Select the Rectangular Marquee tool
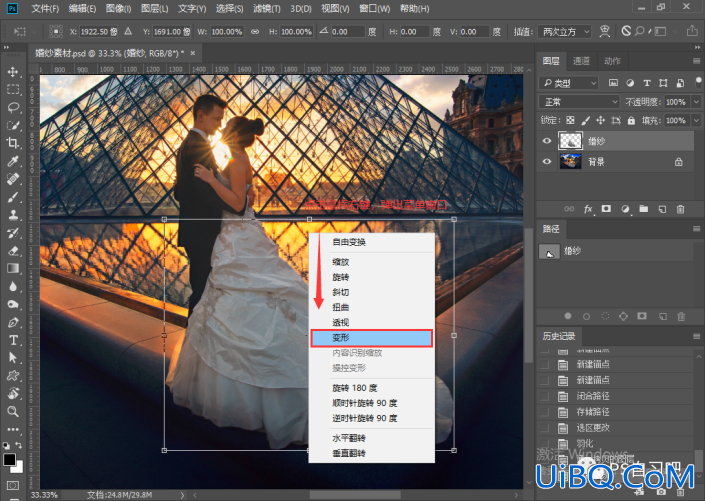Screen dimensions: 705x501 click(x=13, y=89)
